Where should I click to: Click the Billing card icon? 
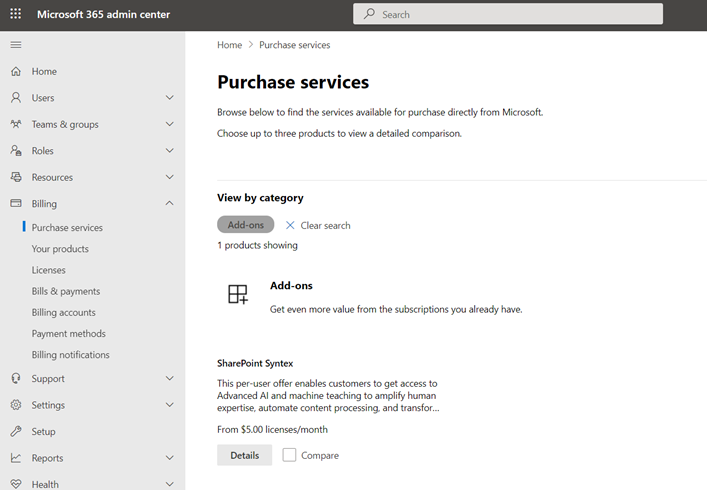point(16,203)
